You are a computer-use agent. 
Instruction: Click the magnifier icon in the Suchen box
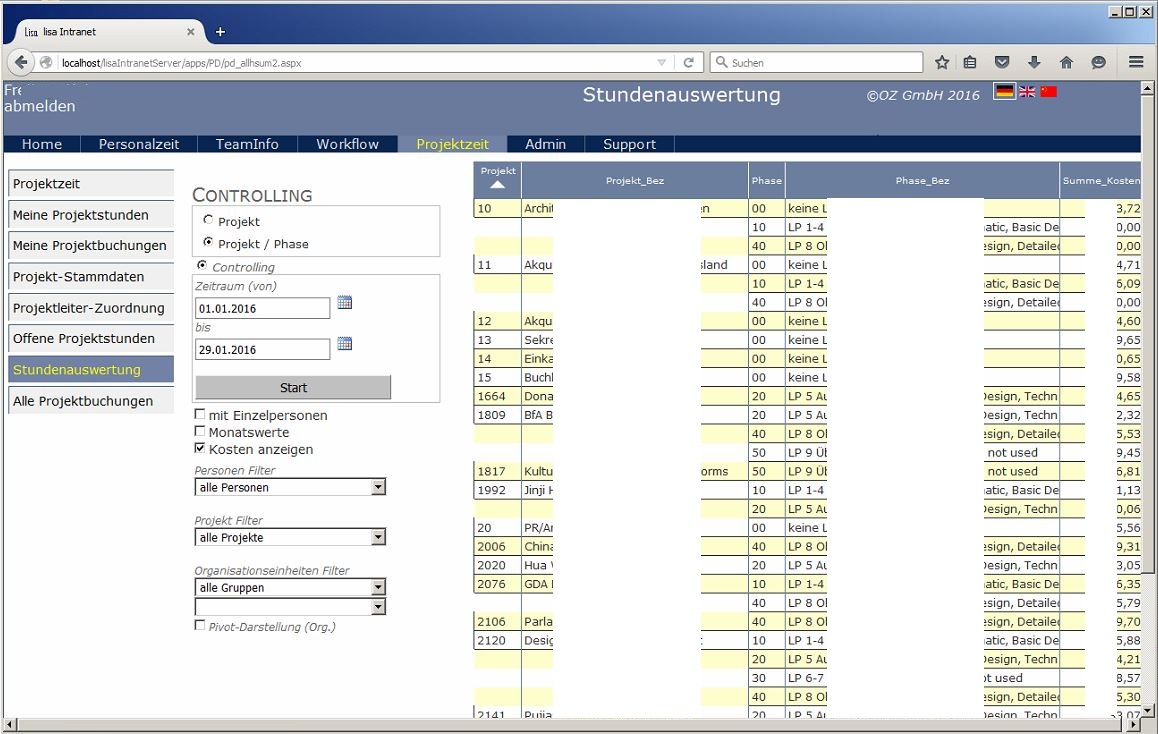pos(722,63)
